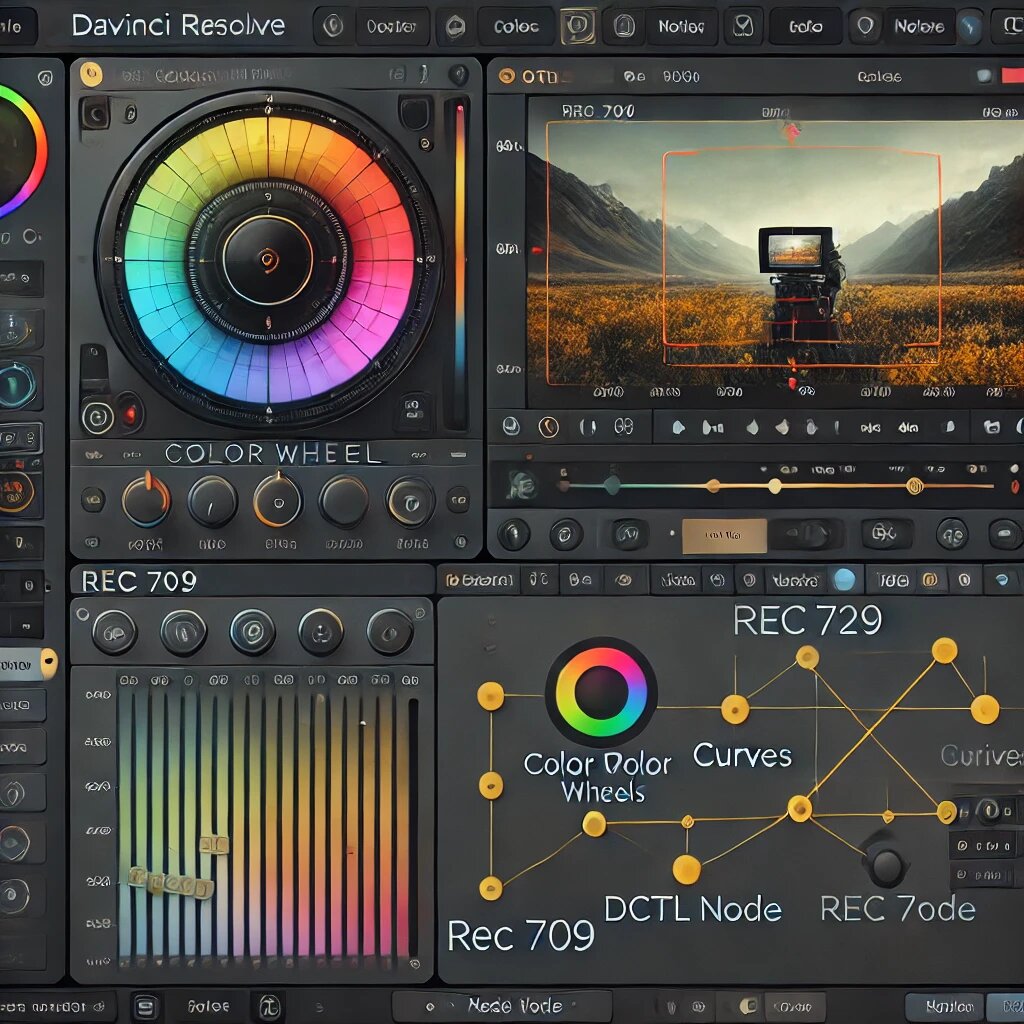Click the red marker at the viewer timeline's right end

point(1014,486)
